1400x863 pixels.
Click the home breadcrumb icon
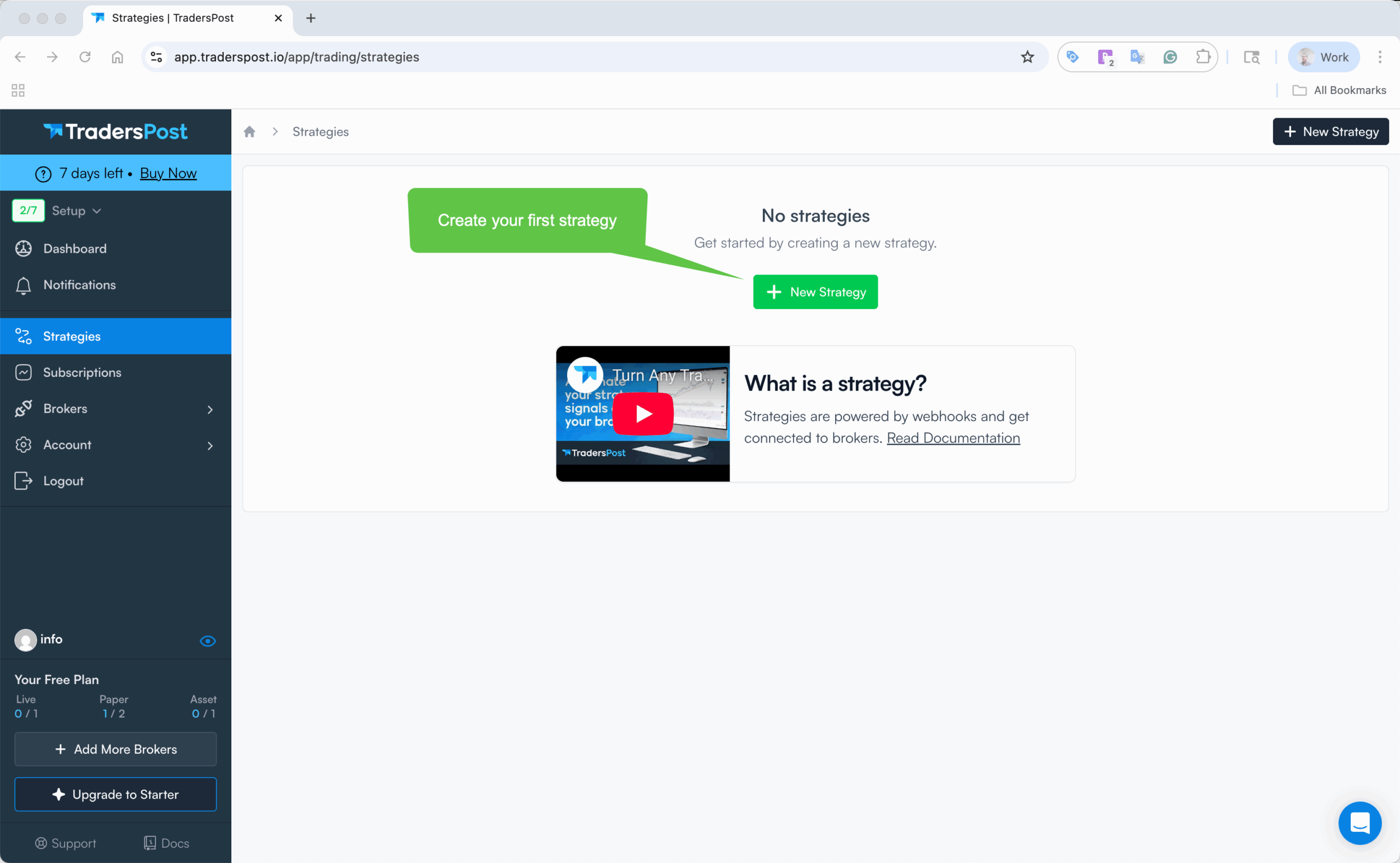249,132
